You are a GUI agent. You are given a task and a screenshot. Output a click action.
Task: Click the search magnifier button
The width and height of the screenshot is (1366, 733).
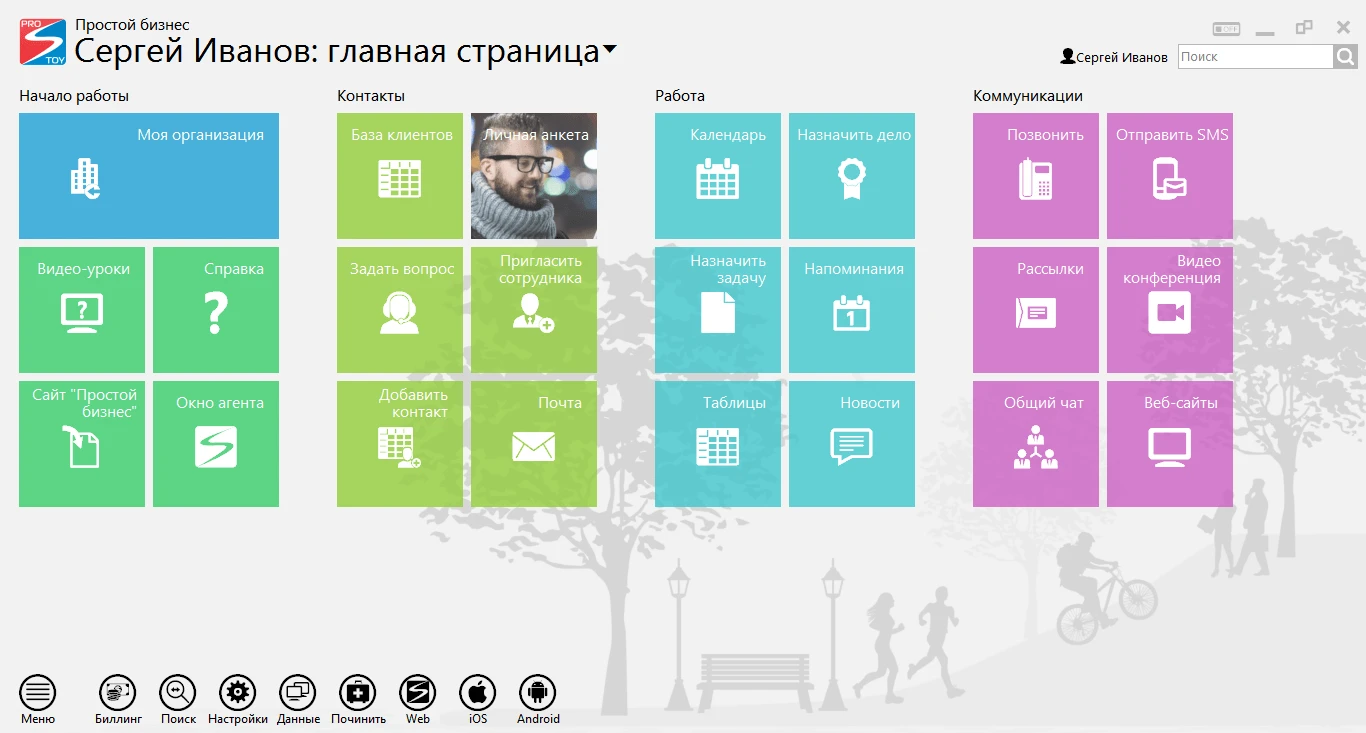click(x=1346, y=57)
